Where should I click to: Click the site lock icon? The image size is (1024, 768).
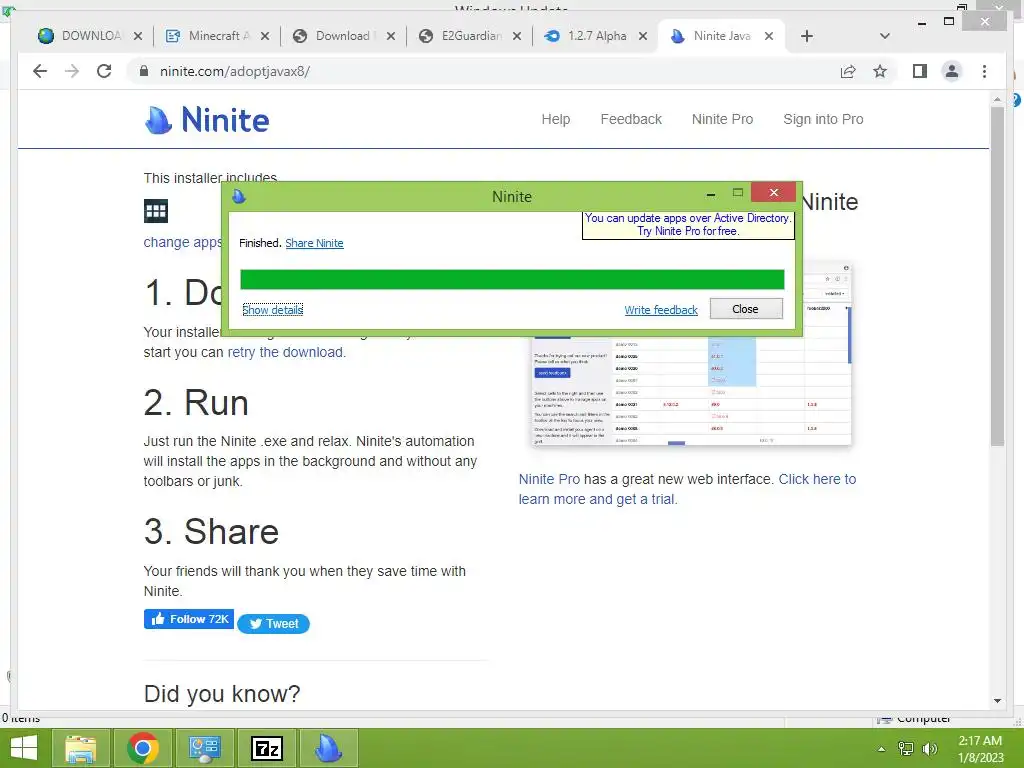pyautogui.click(x=144, y=71)
